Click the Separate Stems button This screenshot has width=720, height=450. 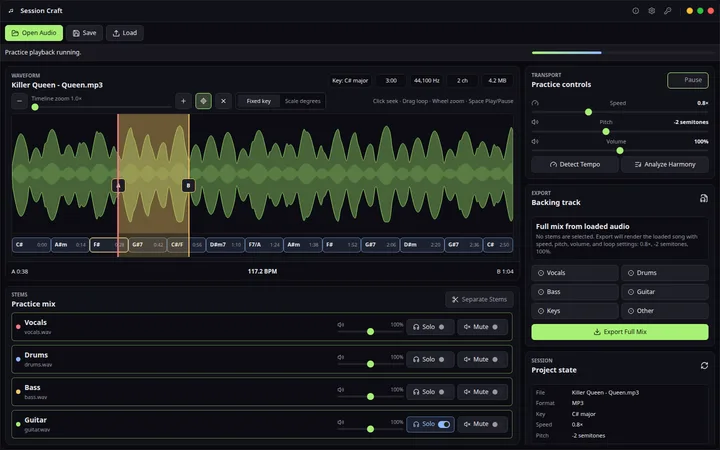click(479, 299)
